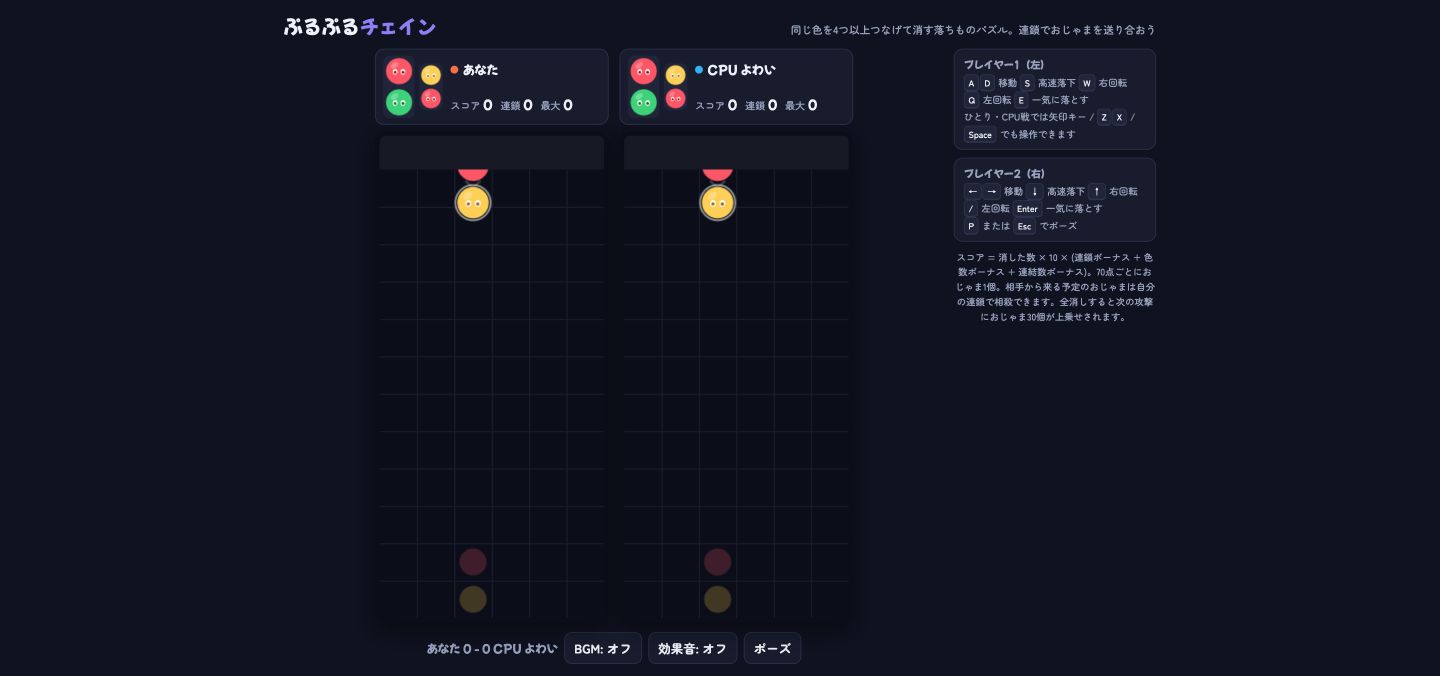Click CPU's スコア 0 value

click(732, 105)
